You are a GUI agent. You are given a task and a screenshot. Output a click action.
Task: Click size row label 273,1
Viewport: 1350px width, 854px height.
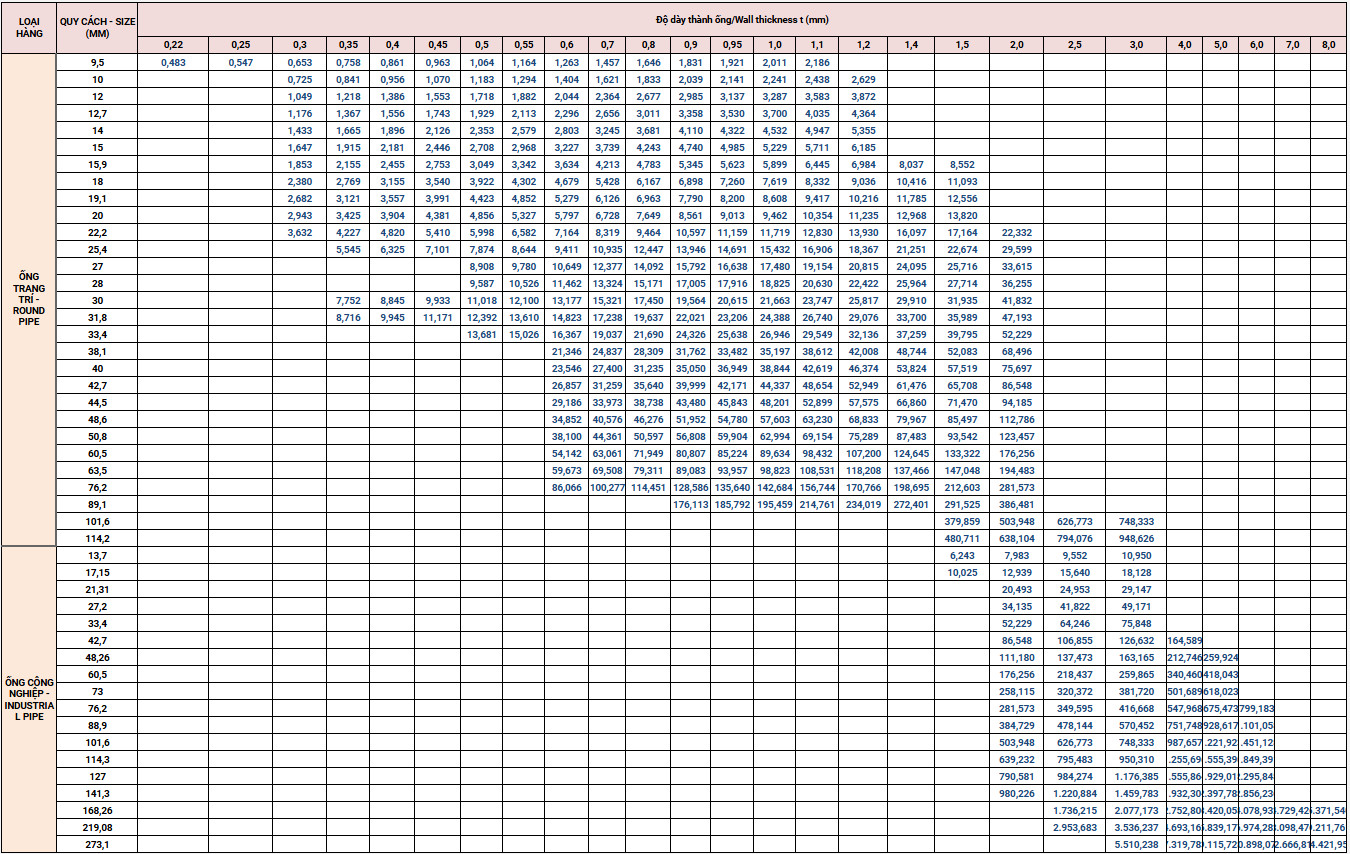click(97, 844)
